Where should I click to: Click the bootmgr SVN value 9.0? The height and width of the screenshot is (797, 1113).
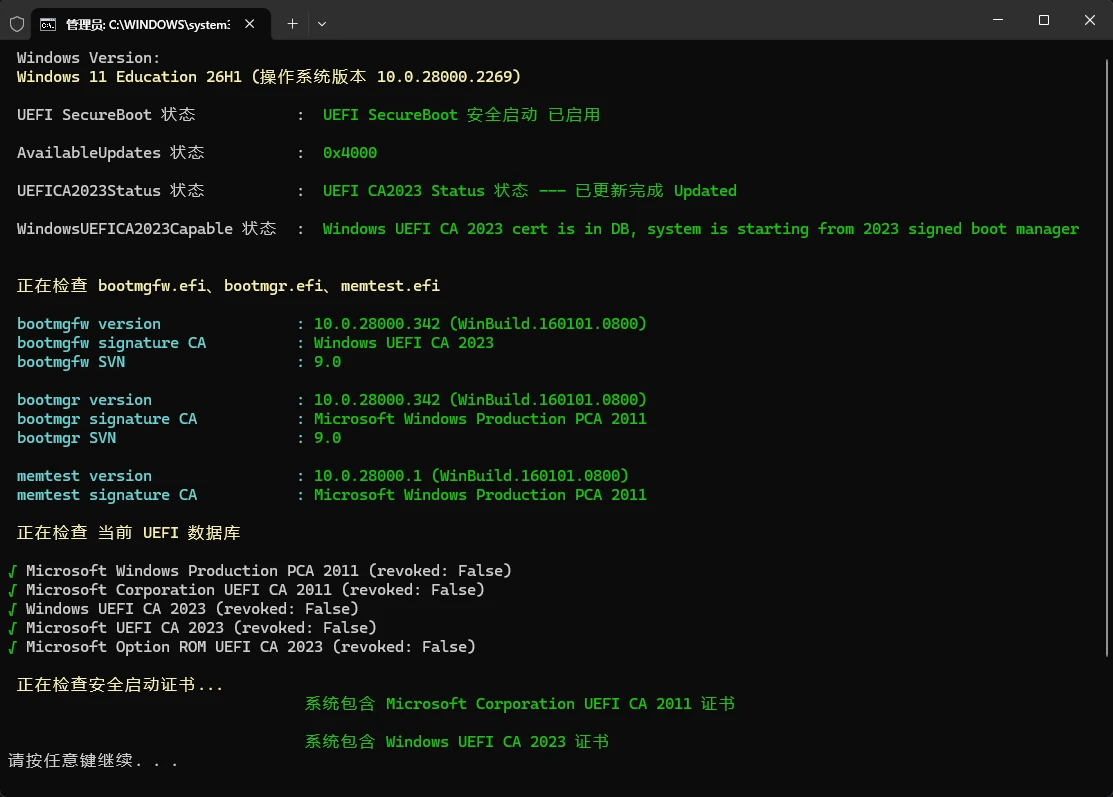327,438
